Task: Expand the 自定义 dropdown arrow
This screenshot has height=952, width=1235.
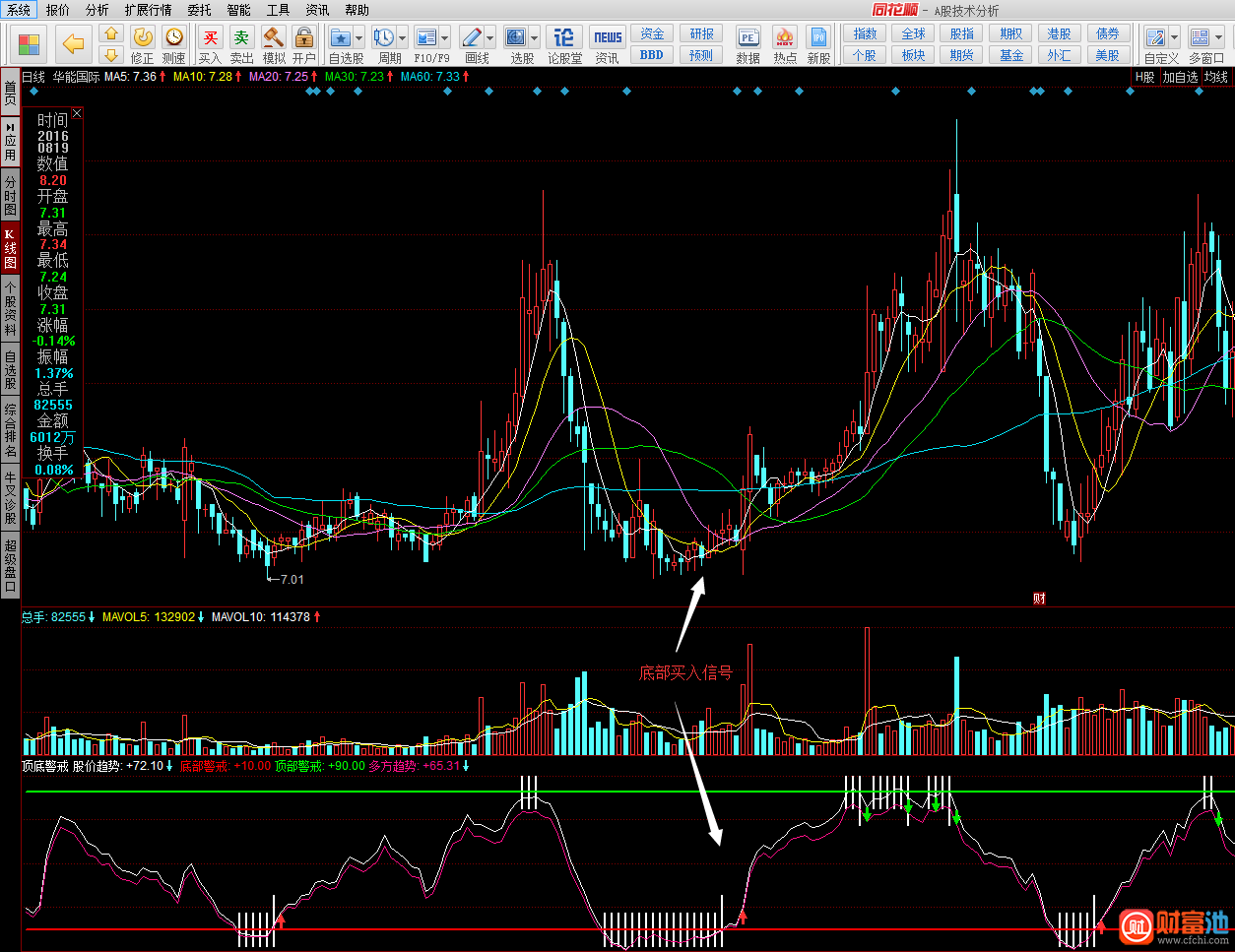Action: 1174,38
